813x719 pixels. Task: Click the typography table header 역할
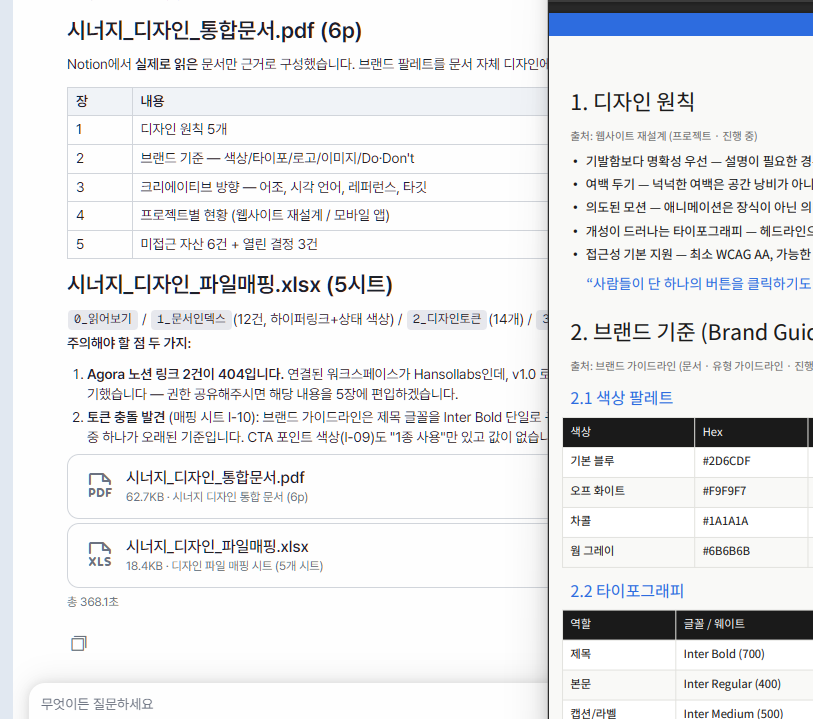tap(619, 624)
